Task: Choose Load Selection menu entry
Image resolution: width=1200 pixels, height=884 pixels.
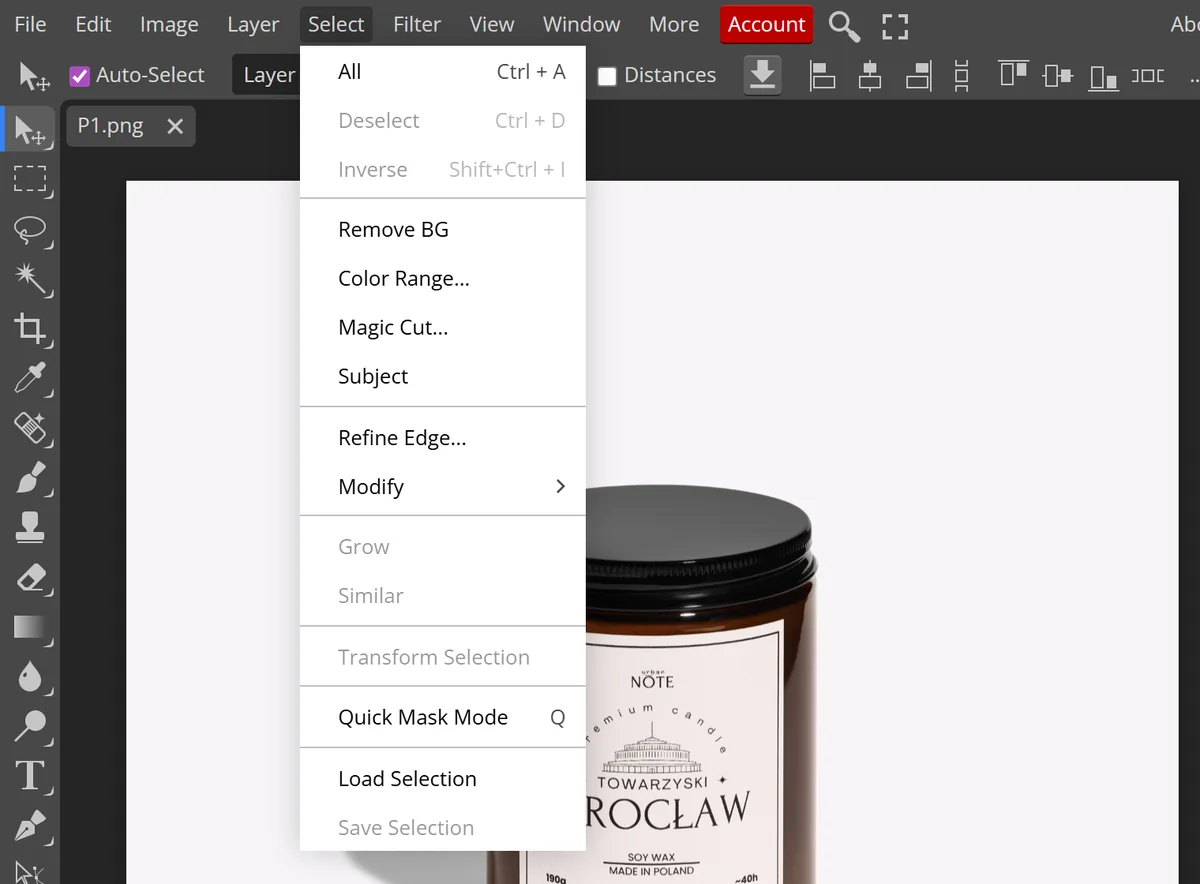Action: (x=442, y=779)
